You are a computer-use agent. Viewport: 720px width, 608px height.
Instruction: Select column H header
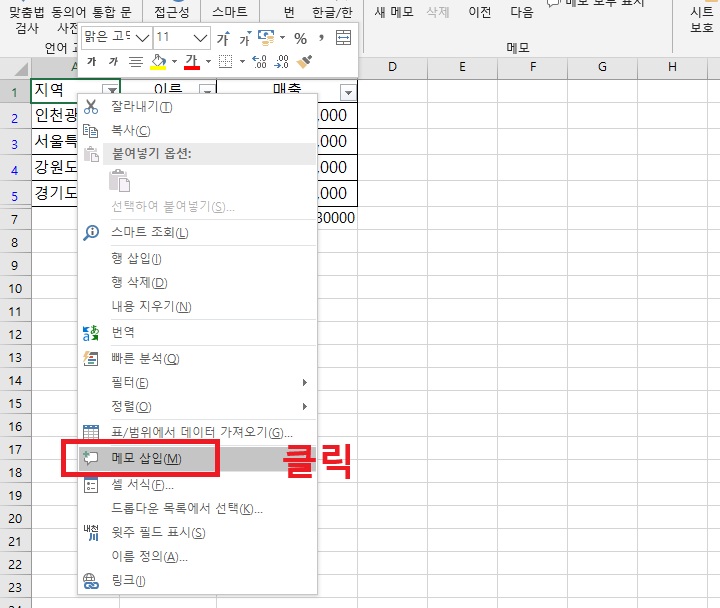coord(672,67)
